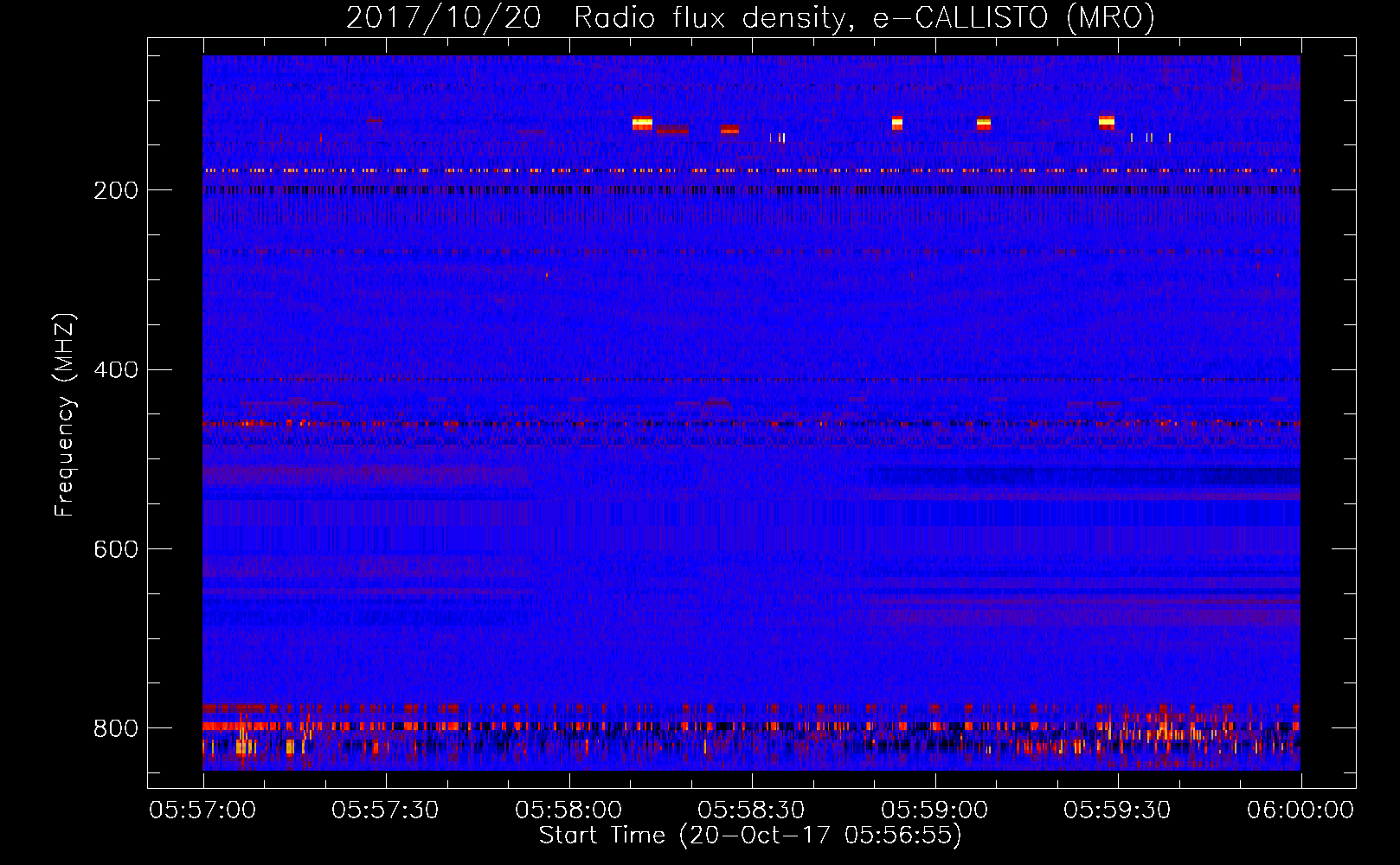Click the 05:58:00 time label

click(x=568, y=810)
